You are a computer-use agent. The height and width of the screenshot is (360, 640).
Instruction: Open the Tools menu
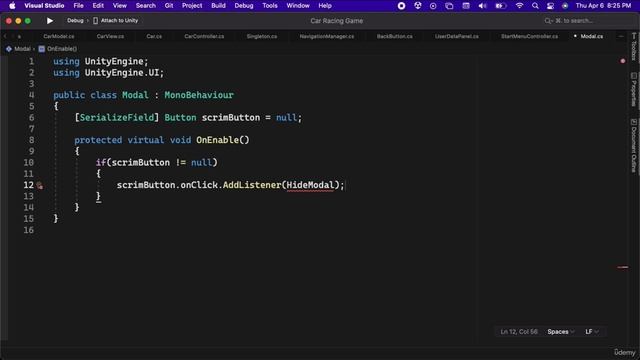tap(270, 6)
